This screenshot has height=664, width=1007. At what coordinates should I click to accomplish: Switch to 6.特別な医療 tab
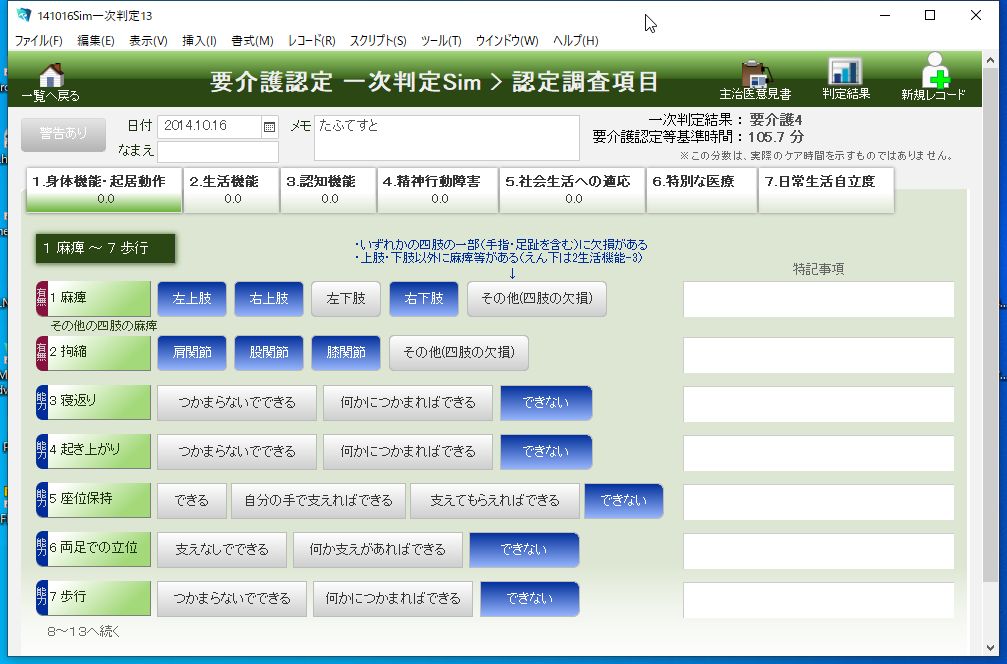coord(701,189)
